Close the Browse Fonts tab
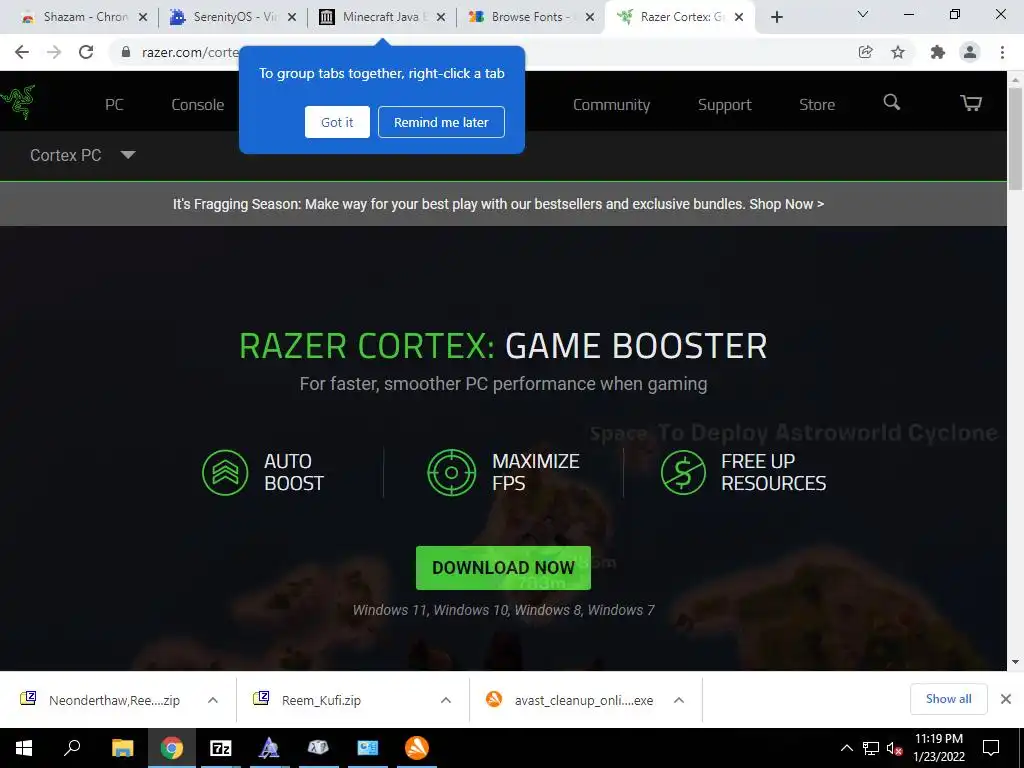Screen dimensions: 1024x768 (590, 17)
